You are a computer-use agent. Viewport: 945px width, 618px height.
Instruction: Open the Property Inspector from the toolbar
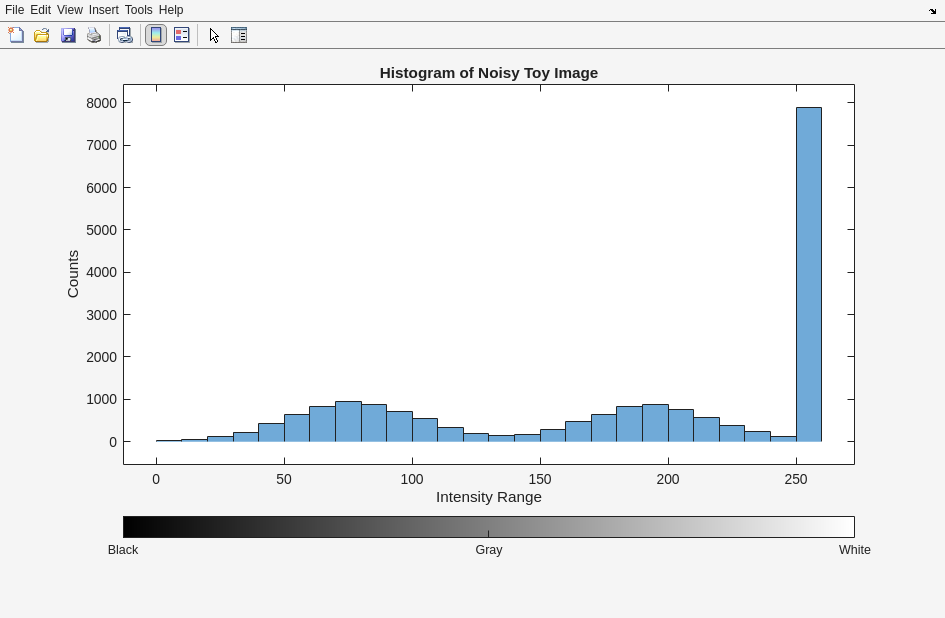[239, 35]
